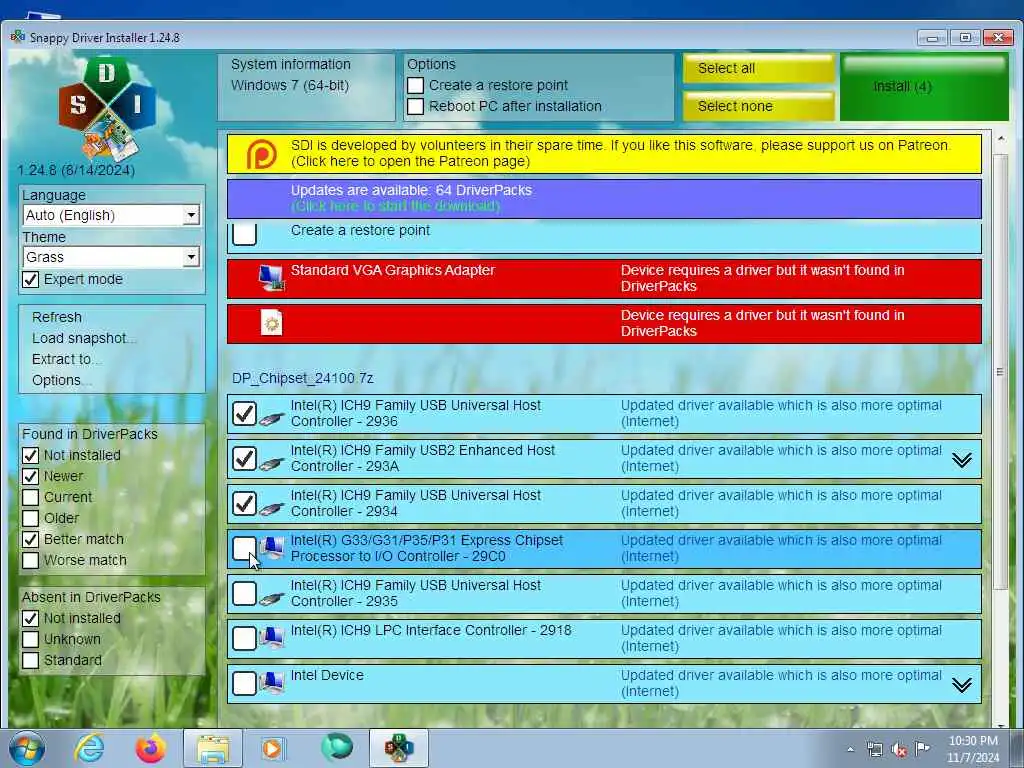
Task: Disable Expert mode checkbox
Action: coord(31,280)
